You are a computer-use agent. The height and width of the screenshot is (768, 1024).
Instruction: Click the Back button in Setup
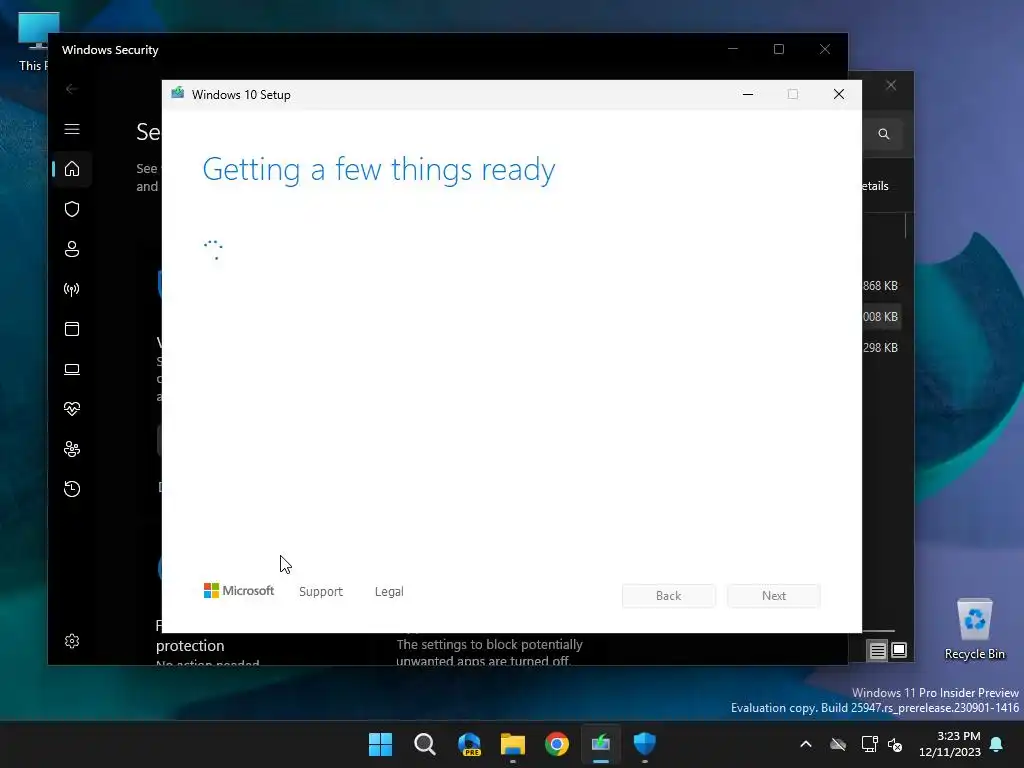[669, 596]
